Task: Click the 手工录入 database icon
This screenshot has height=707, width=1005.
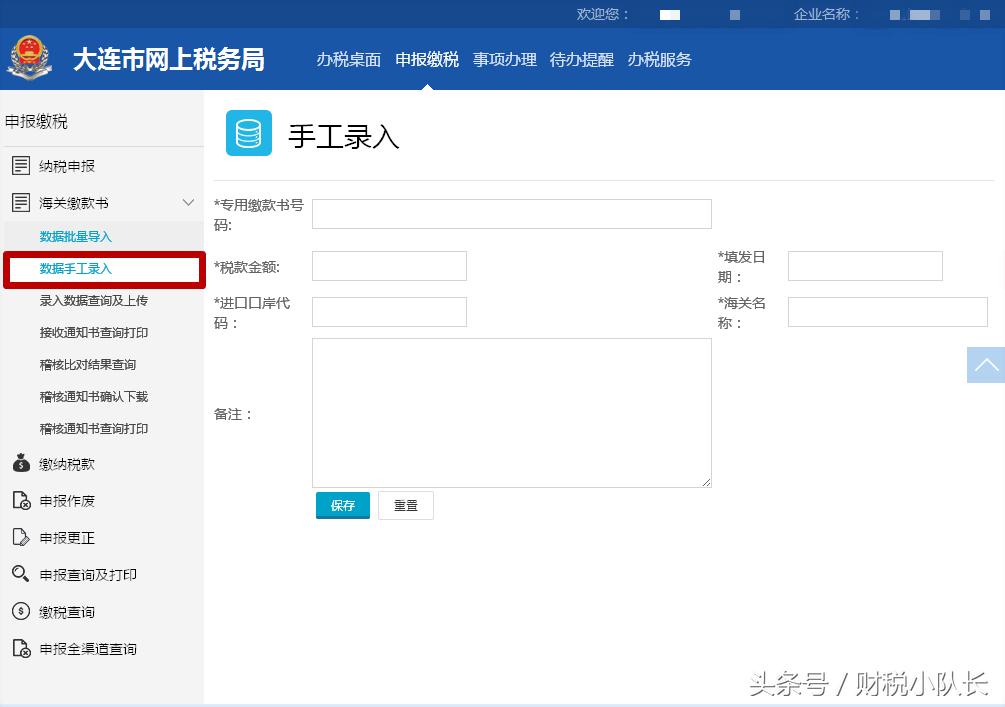Action: click(x=248, y=132)
